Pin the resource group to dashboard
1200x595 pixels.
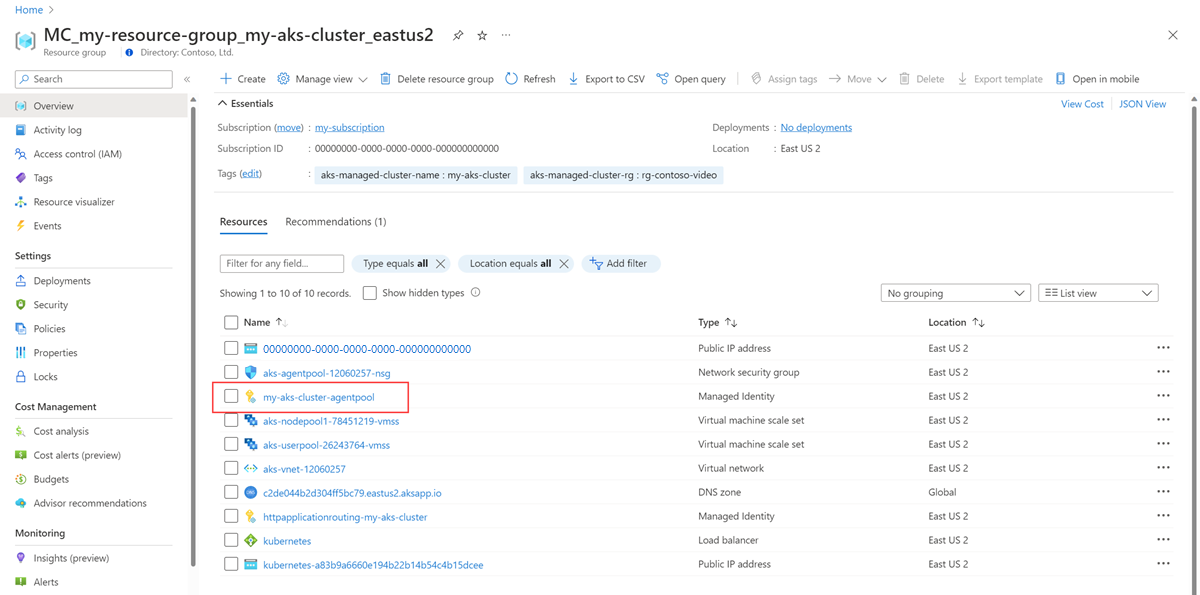pyautogui.click(x=458, y=35)
